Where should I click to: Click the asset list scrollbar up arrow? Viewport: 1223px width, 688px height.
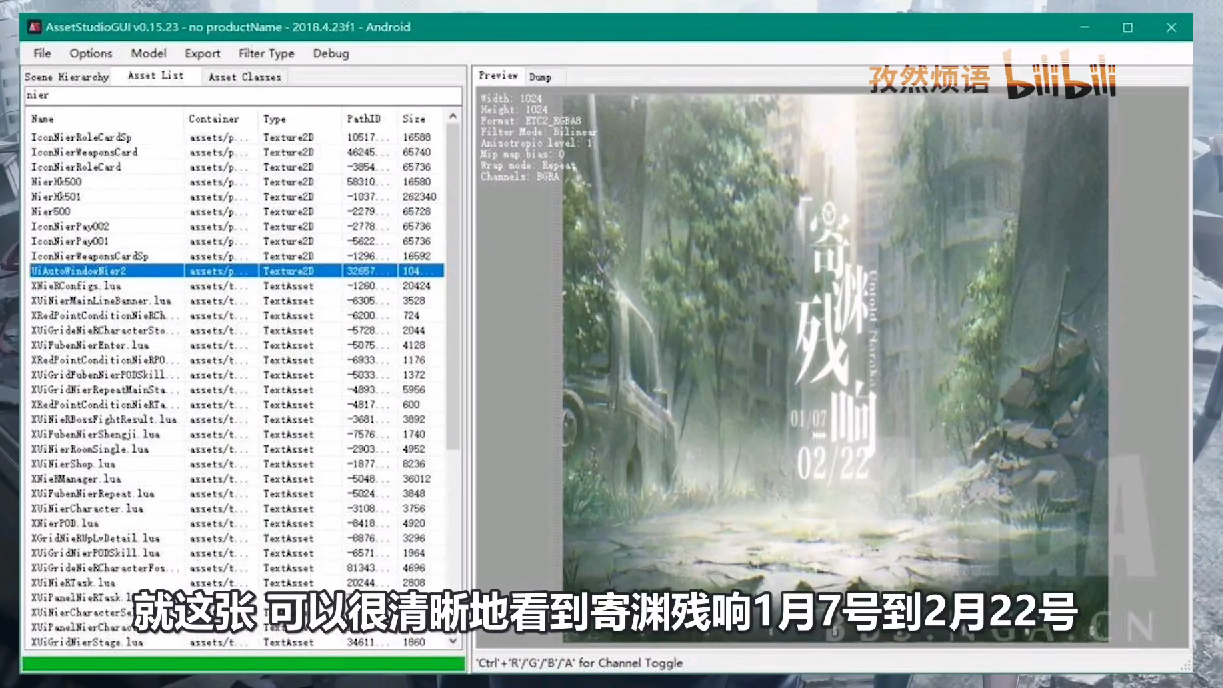click(453, 118)
